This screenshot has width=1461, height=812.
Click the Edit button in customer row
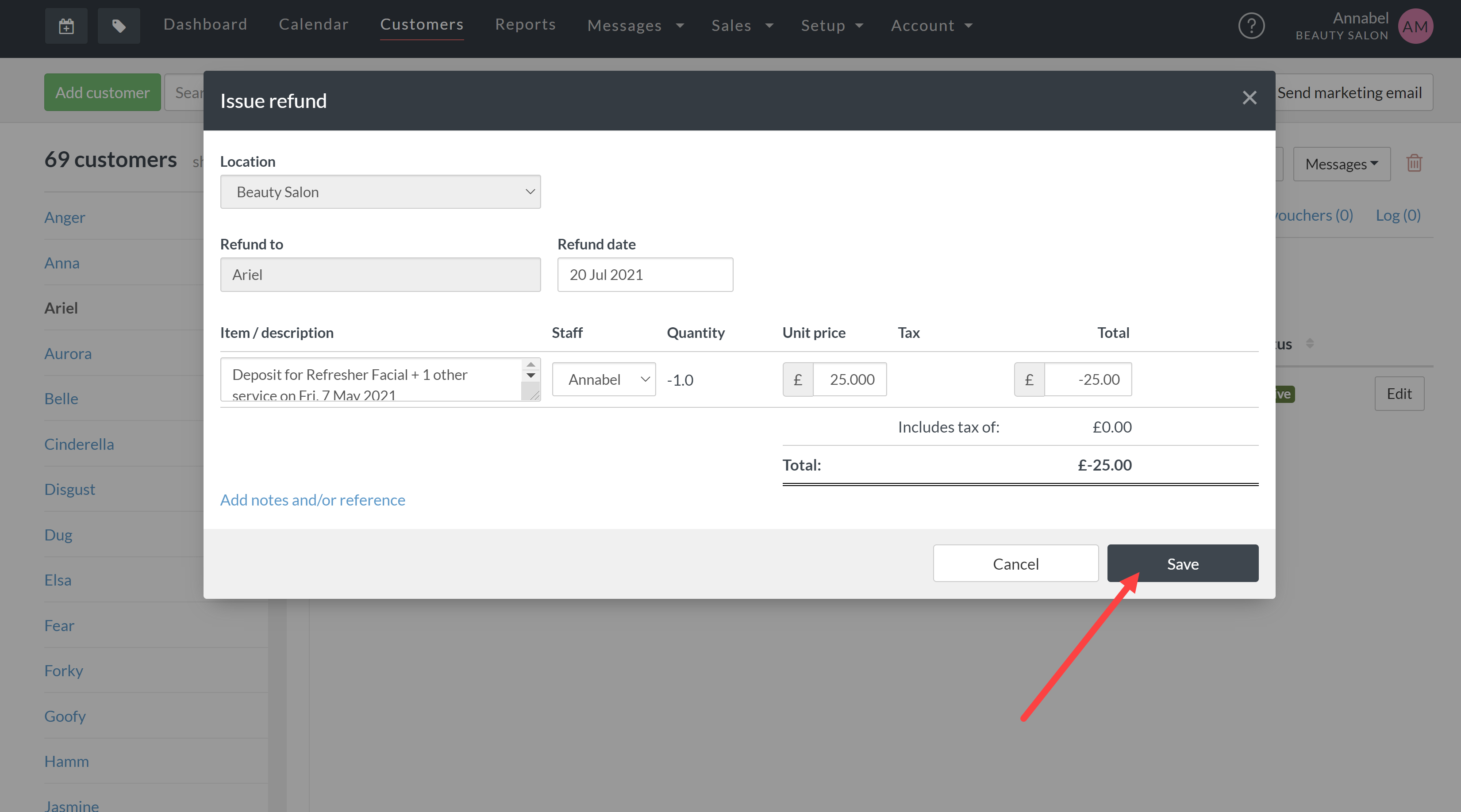click(x=1399, y=394)
